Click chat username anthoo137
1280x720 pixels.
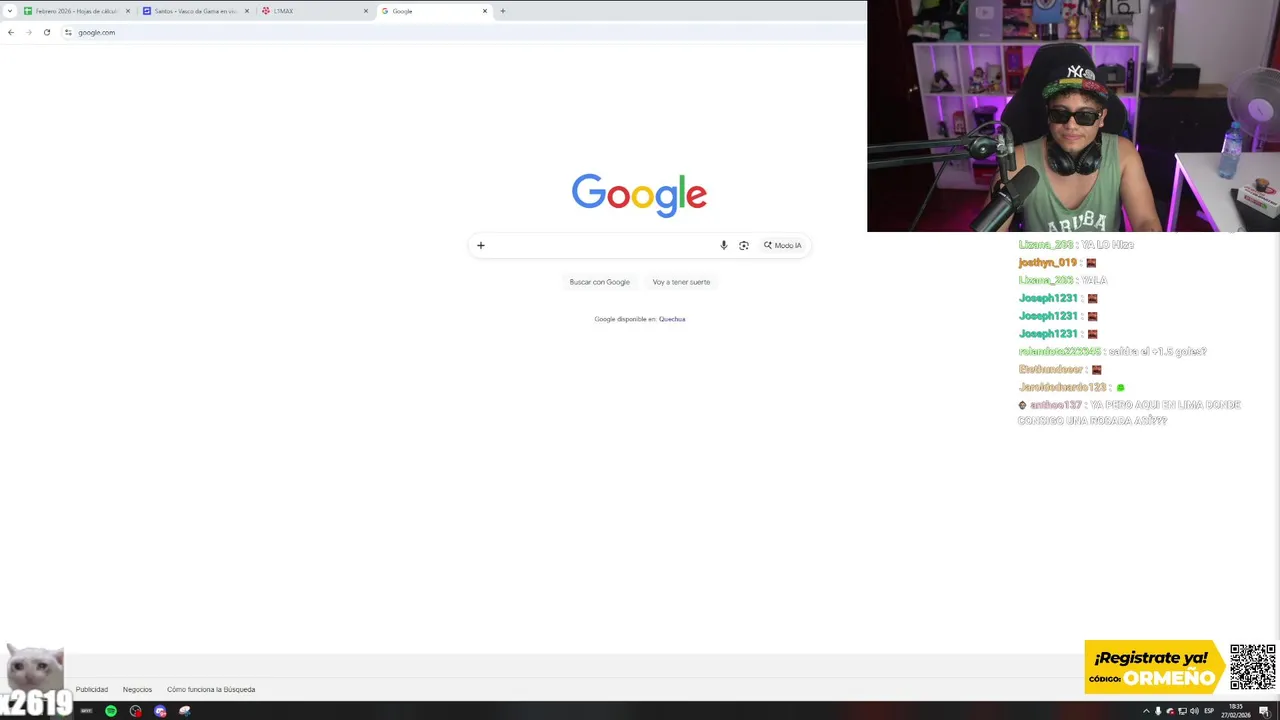coord(1056,405)
